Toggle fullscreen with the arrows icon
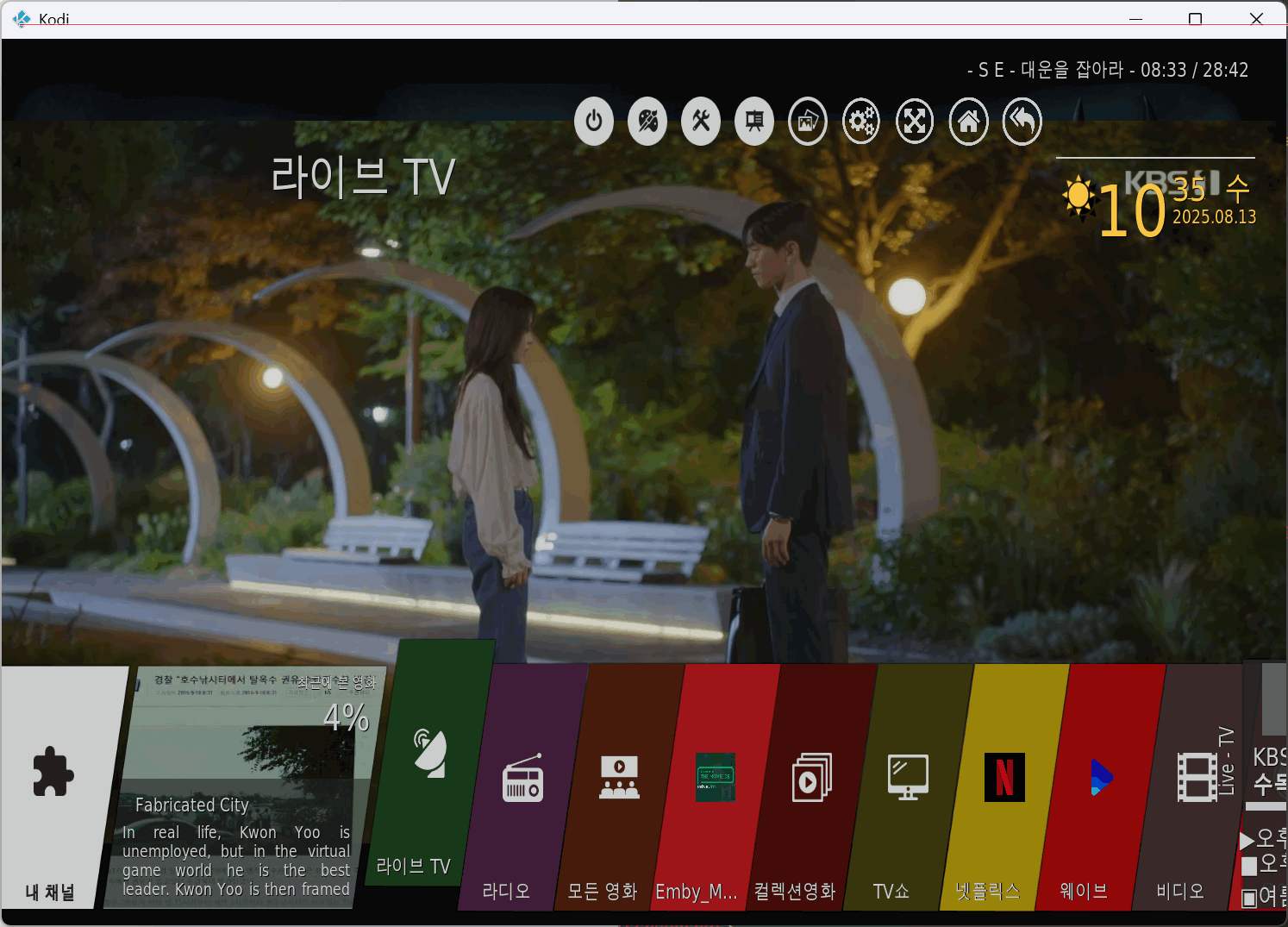This screenshot has width=1288, height=927. pos(915,122)
